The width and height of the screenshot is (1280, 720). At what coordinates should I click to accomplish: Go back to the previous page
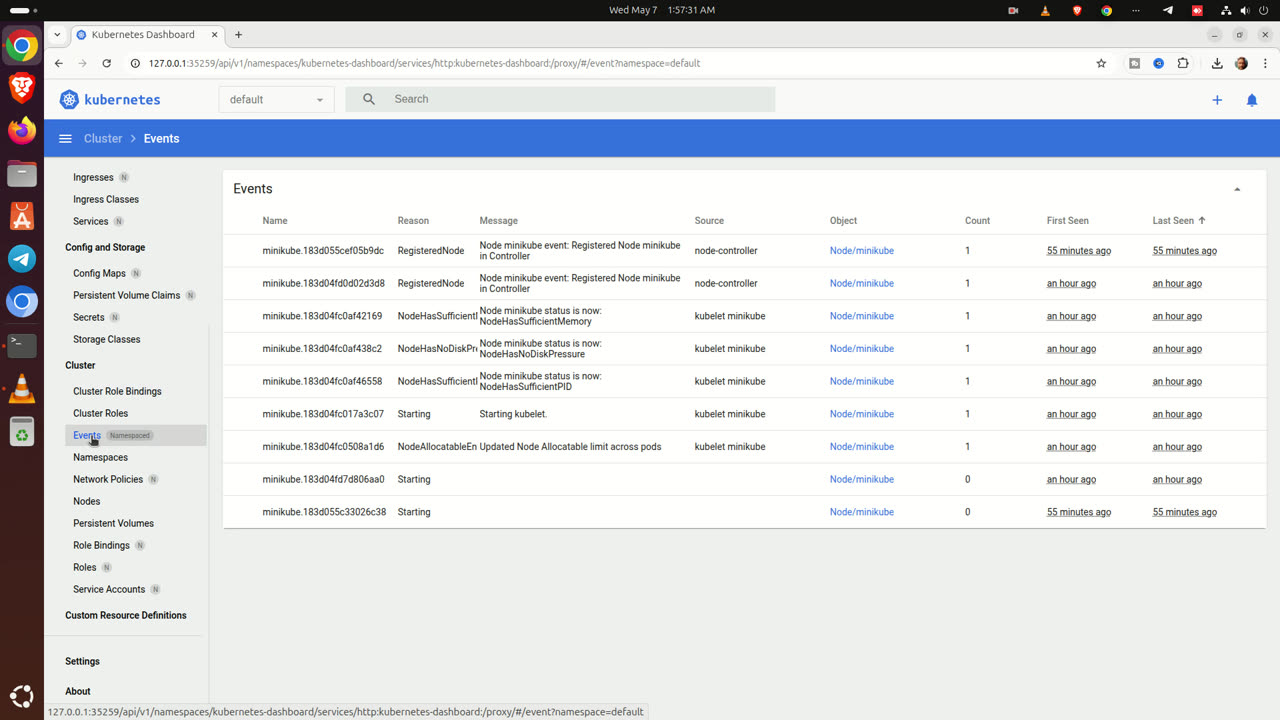click(59, 63)
